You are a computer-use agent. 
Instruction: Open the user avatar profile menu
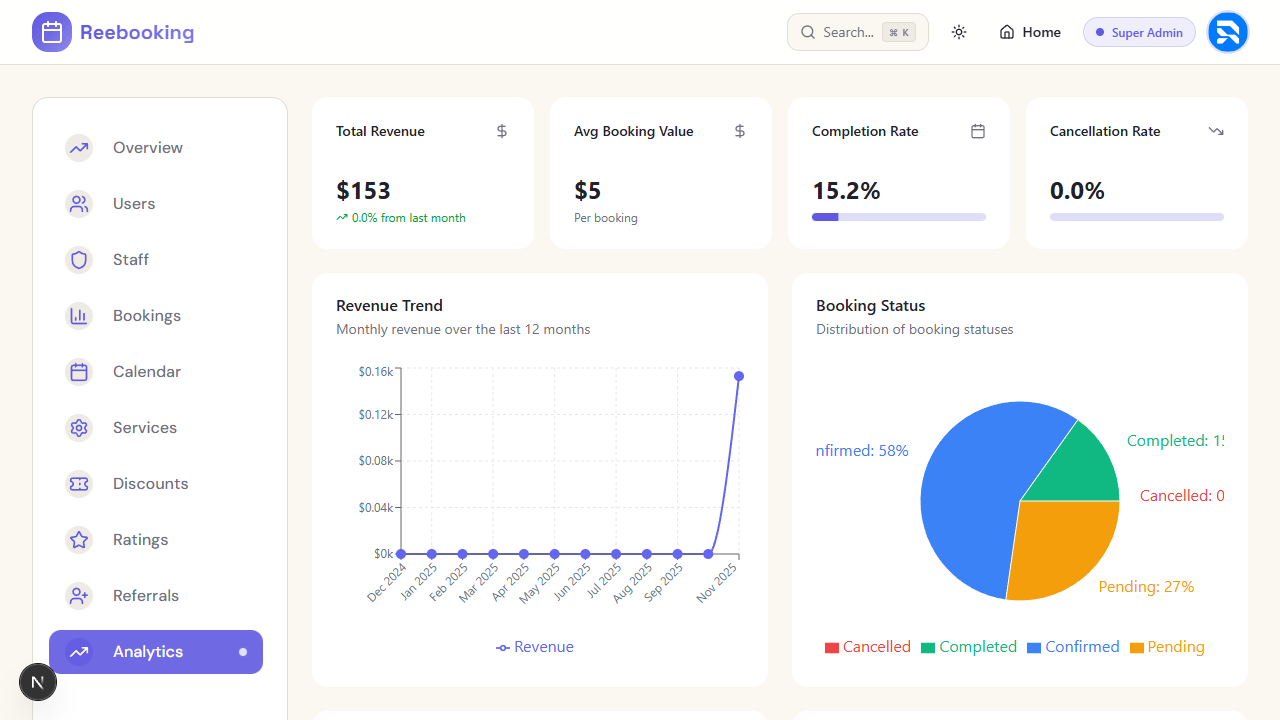1227,32
